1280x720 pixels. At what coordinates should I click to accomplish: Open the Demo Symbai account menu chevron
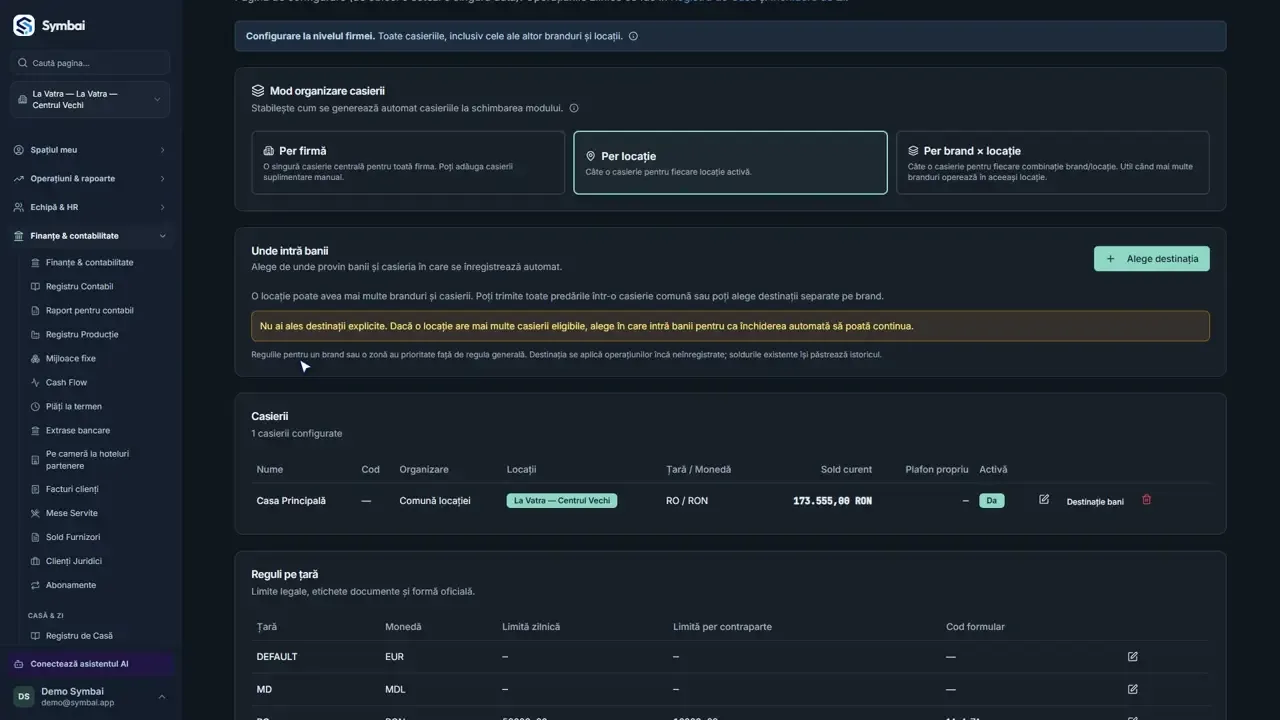(x=162, y=697)
